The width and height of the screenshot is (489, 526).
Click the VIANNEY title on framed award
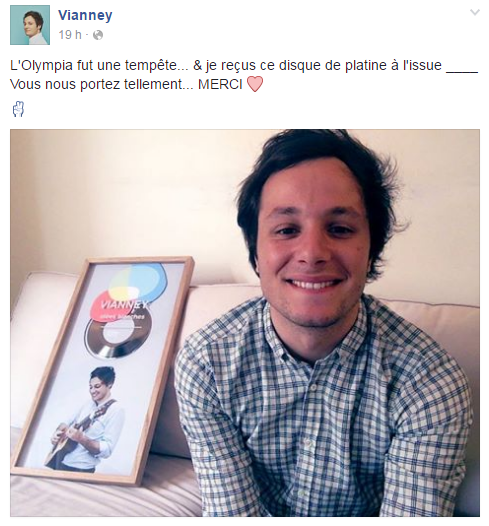coord(125,305)
